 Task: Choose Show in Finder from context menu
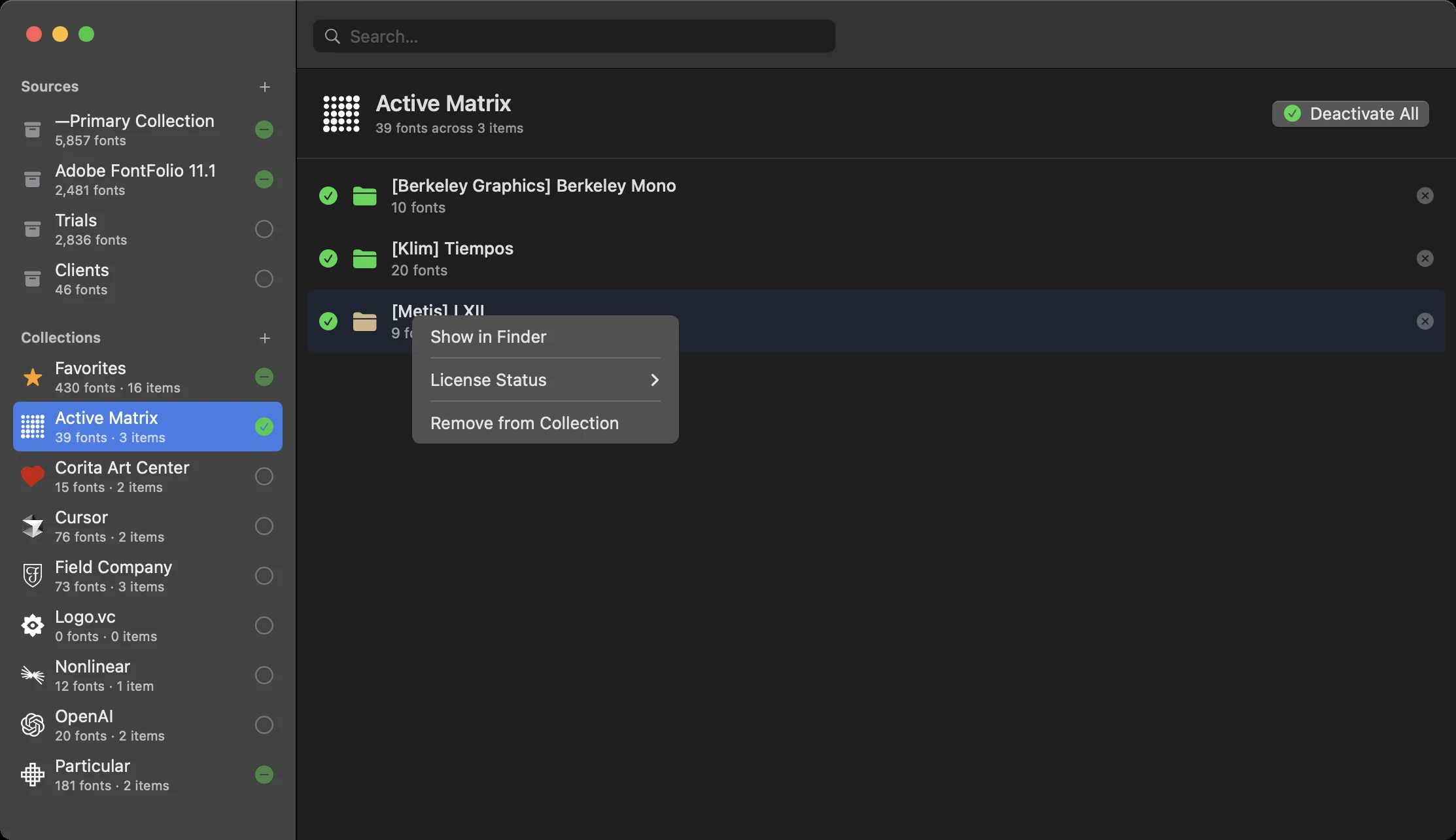(x=546, y=337)
